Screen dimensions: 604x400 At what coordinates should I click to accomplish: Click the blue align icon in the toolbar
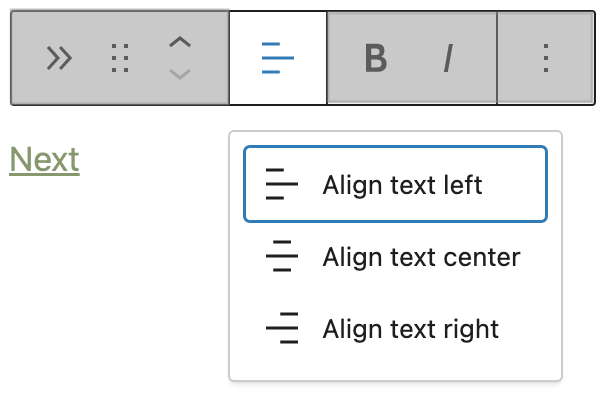coord(278,58)
